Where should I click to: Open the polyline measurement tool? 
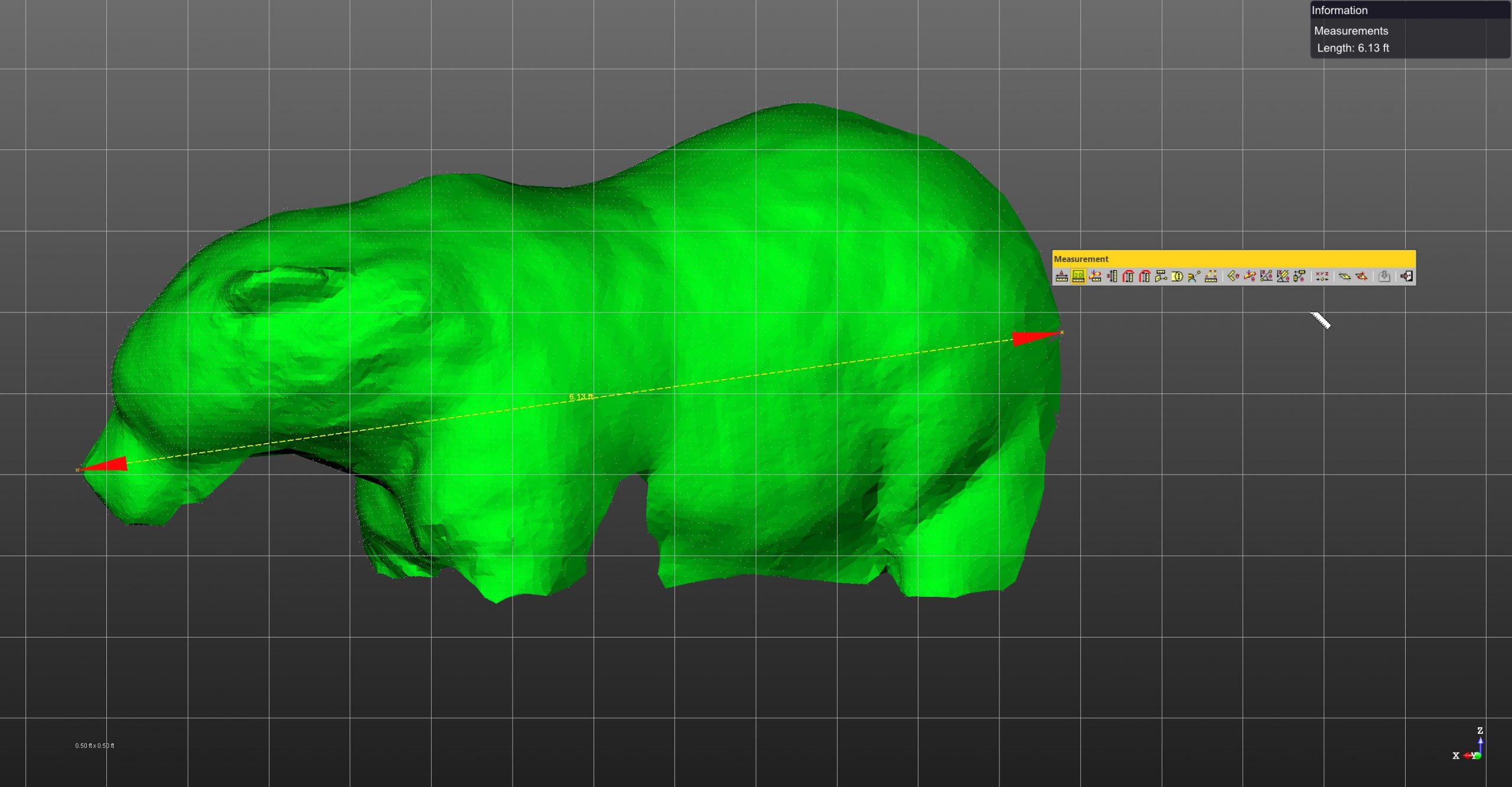(x=1210, y=277)
